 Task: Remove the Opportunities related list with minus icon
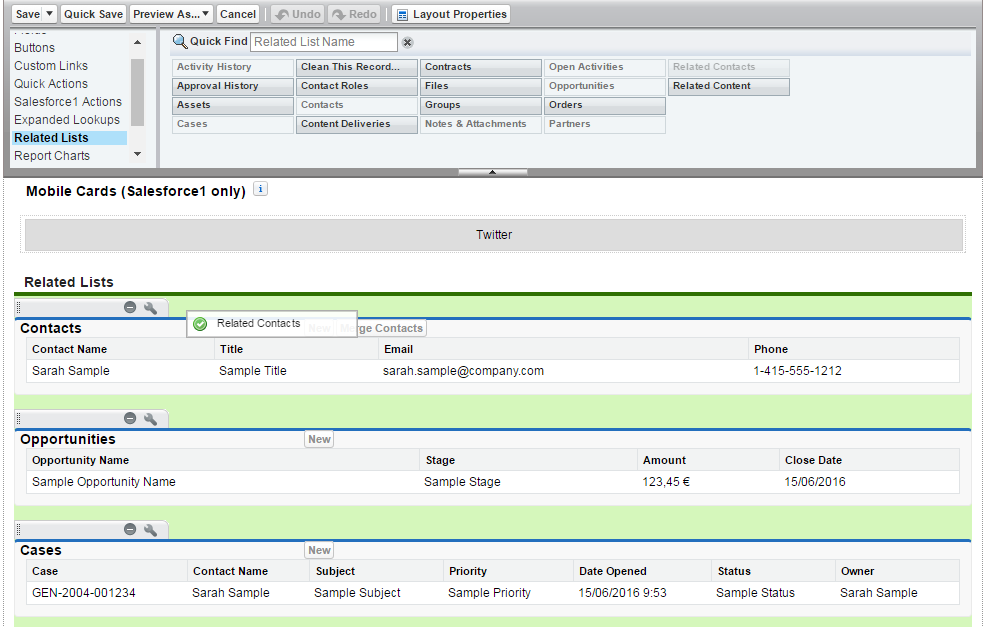tap(130, 419)
